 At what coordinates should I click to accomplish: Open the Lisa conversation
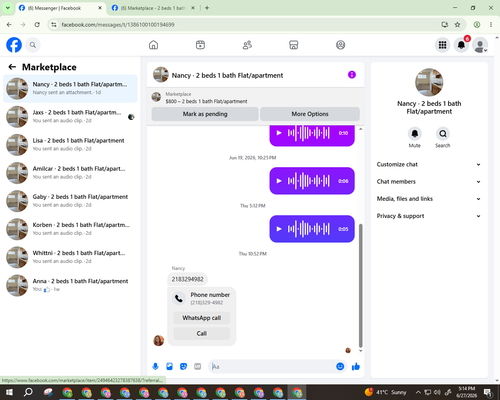(x=70, y=145)
